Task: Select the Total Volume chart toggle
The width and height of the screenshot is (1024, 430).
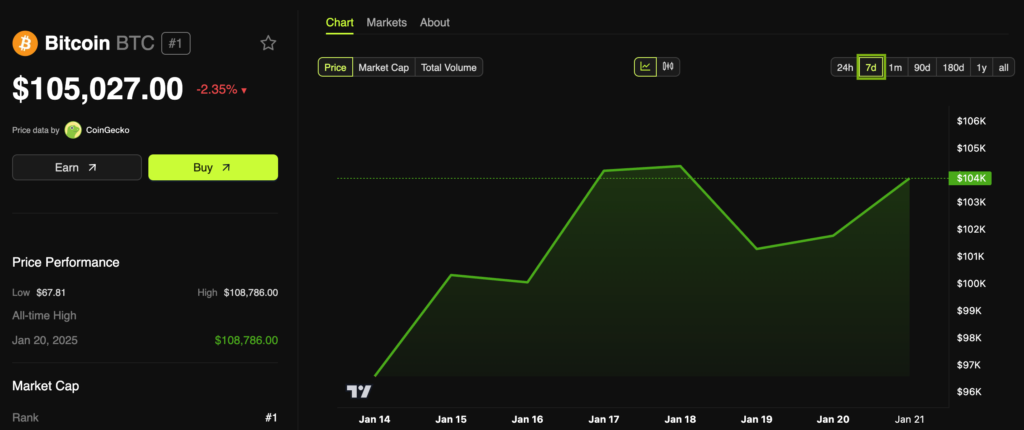Action: click(x=449, y=67)
